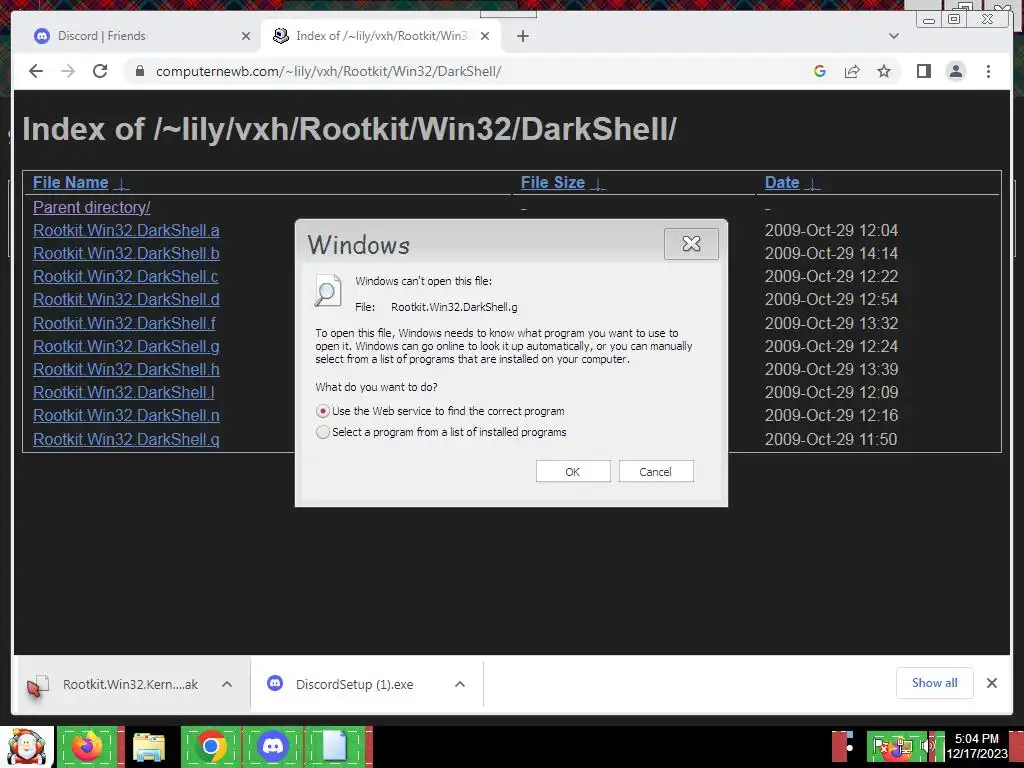The image size is (1024, 768).
Task: Click the Google icon in address bar
Action: coord(820,71)
